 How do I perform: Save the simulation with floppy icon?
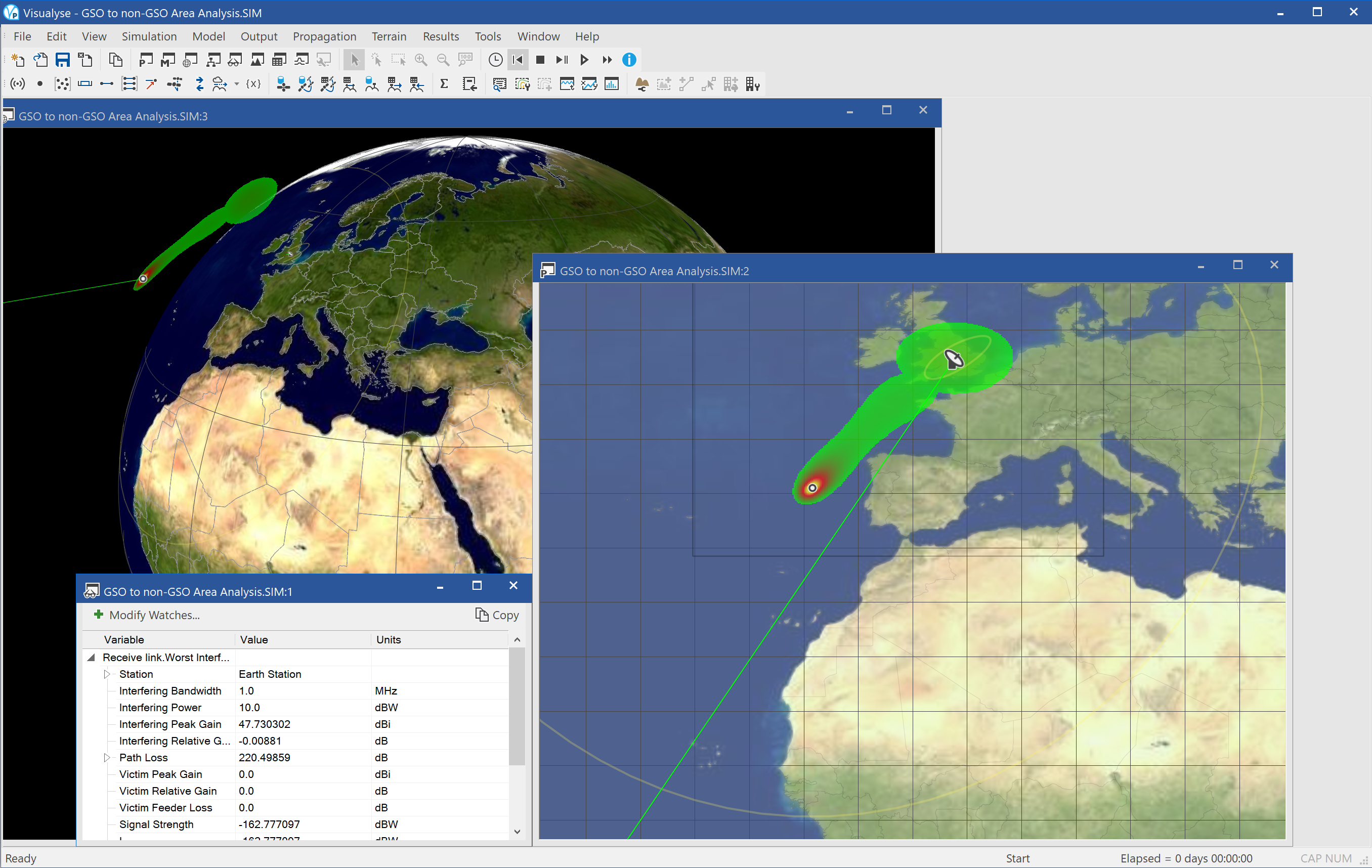[63, 60]
